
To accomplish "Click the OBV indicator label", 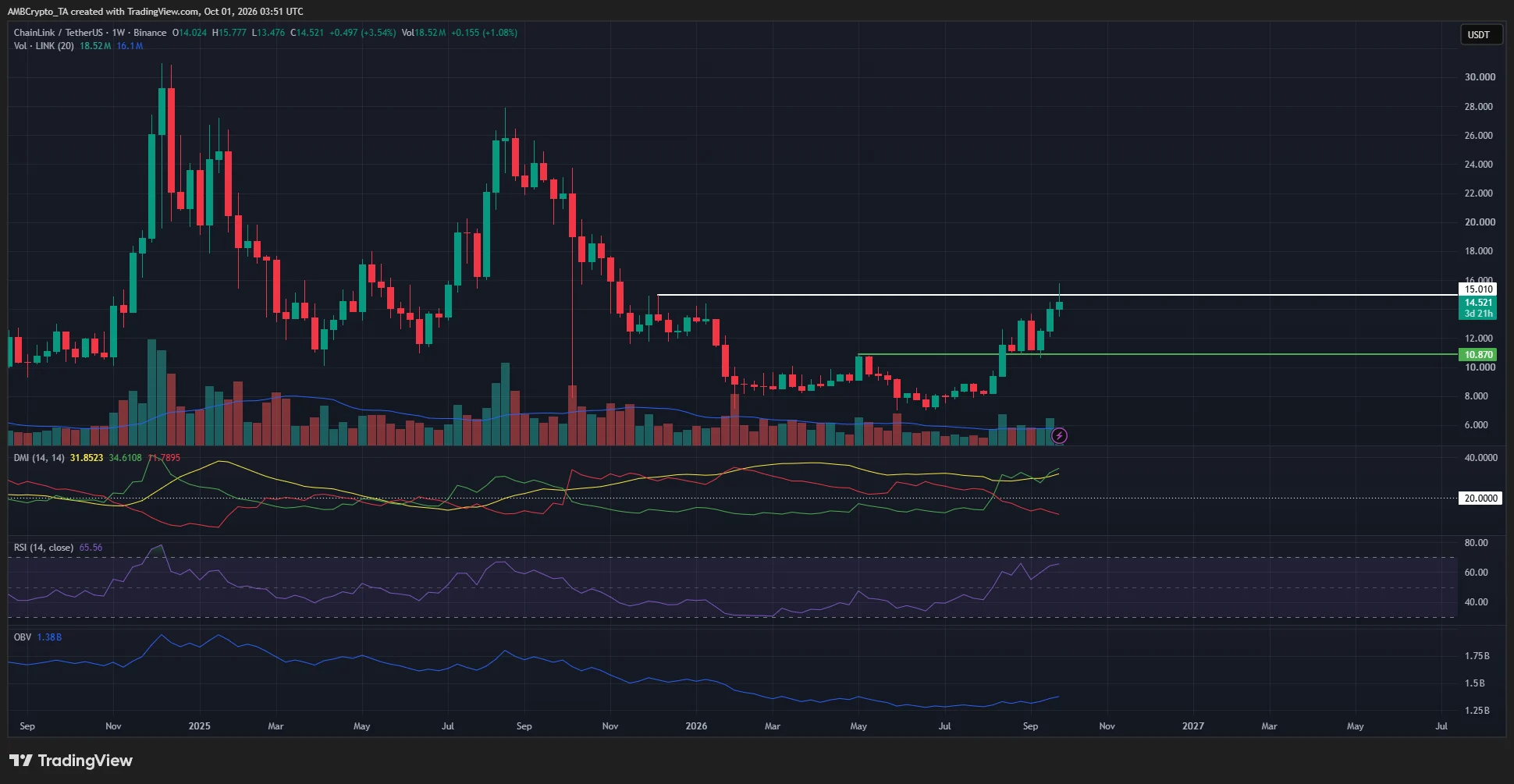I will pyautogui.click(x=23, y=637).
